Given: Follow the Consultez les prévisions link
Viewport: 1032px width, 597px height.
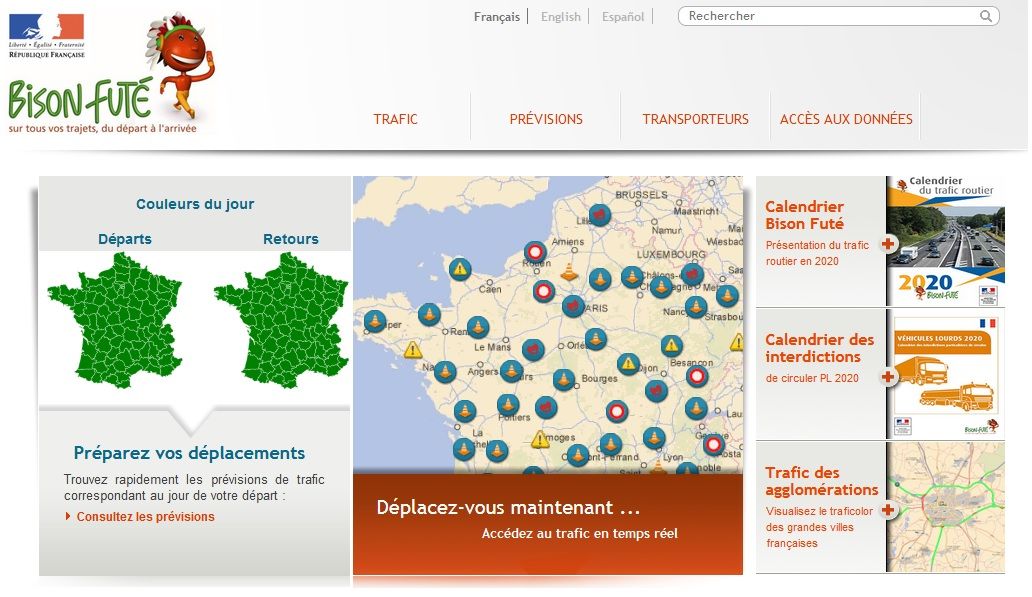Looking at the screenshot, I should pos(145,517).
